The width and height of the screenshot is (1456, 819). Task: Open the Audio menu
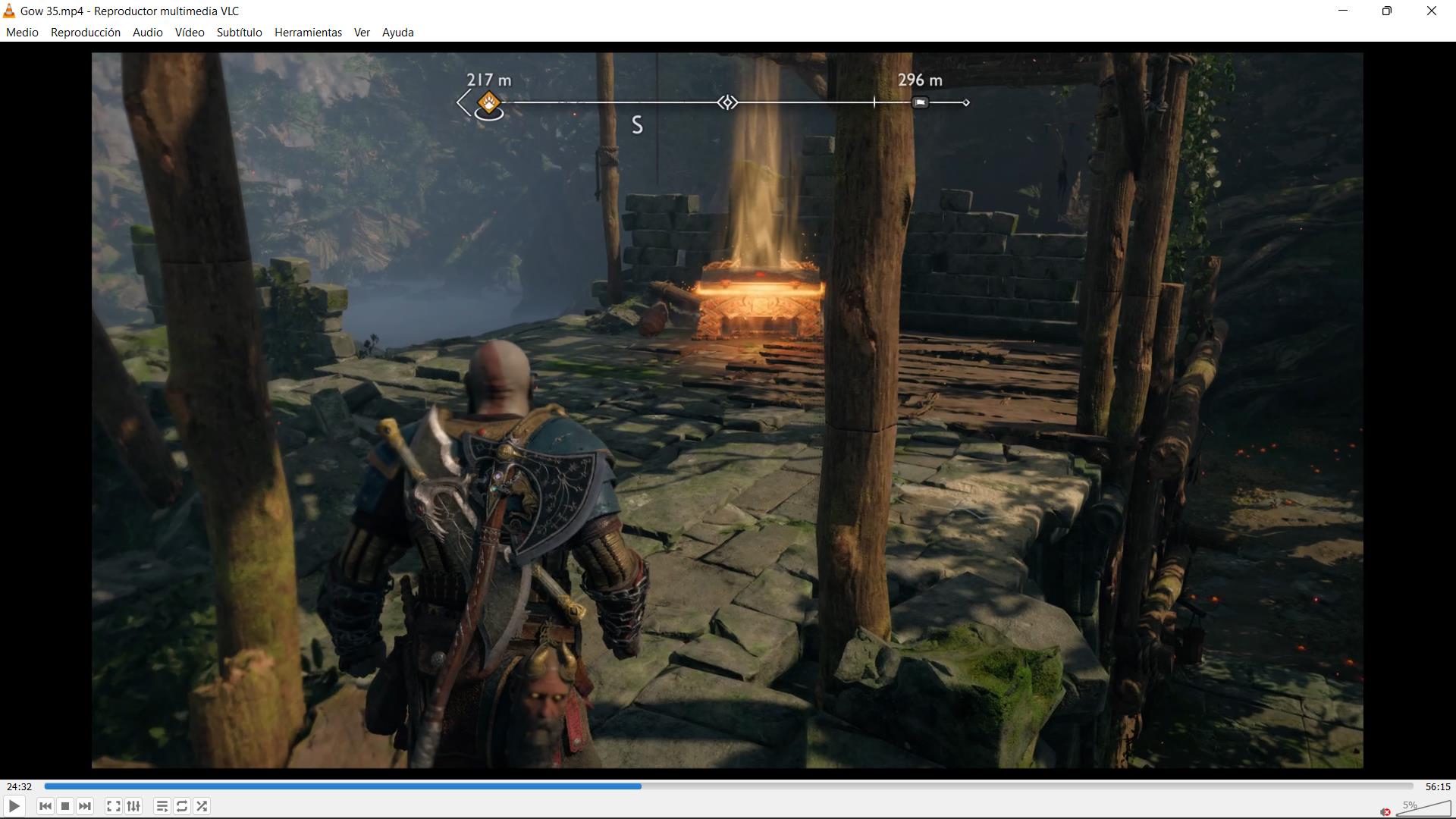point(147,33)
